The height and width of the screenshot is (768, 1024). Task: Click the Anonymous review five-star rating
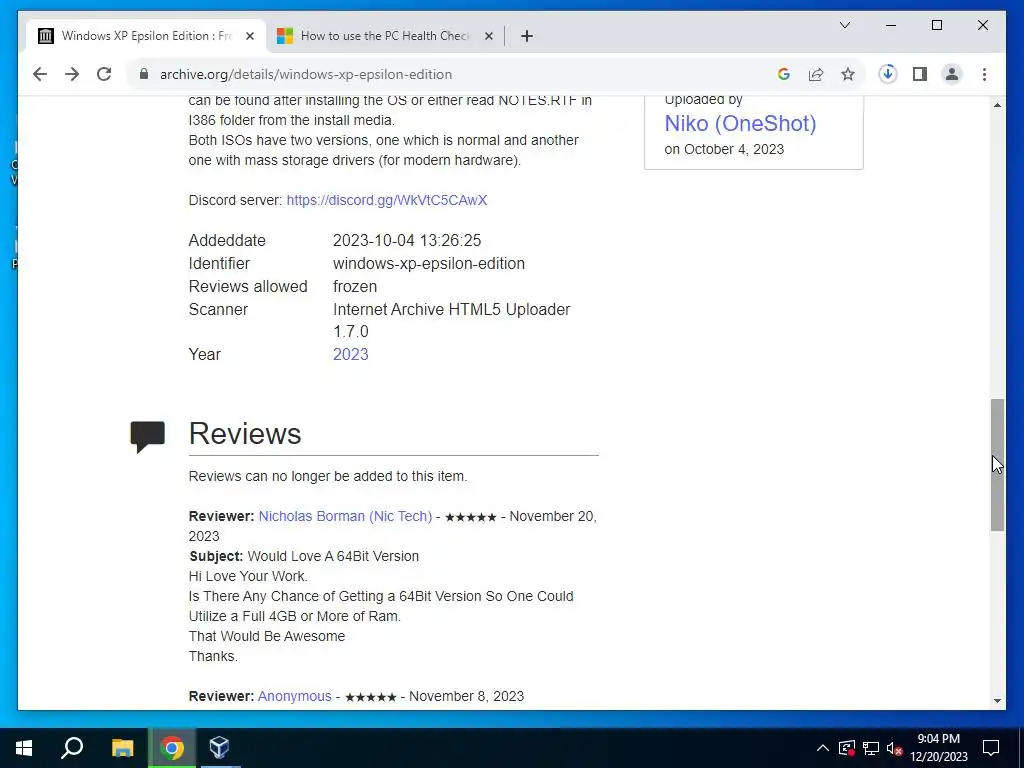click(x=370, y=697)
